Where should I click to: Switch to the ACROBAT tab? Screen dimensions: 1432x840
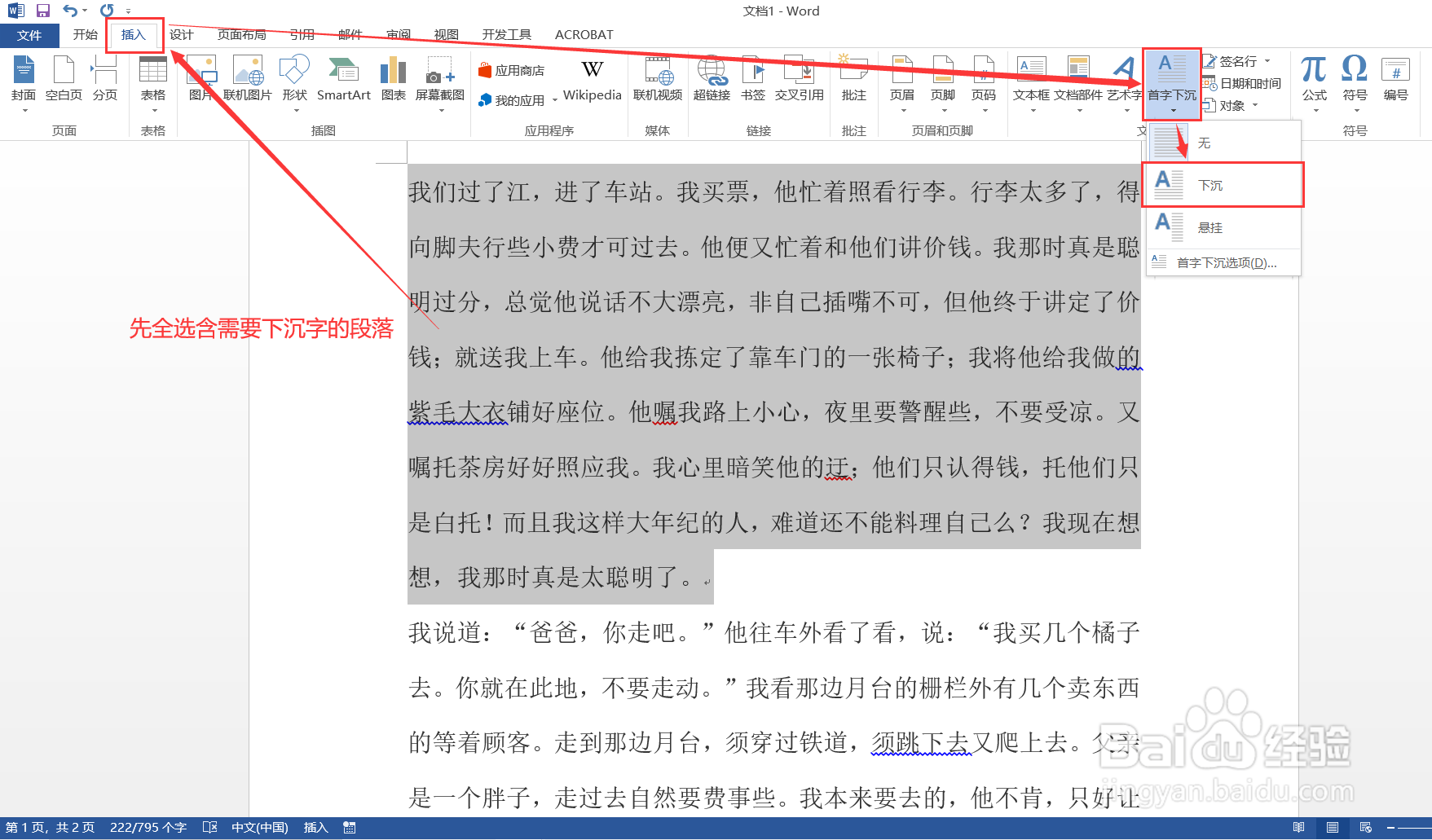pyautogui.click(x=584, y=34)
